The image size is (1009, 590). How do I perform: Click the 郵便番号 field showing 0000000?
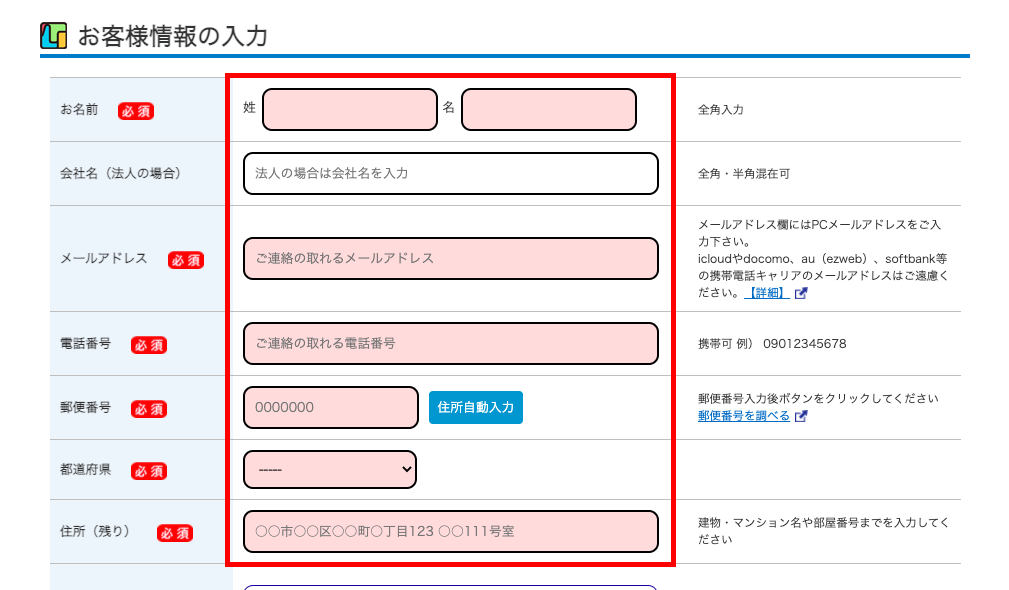coord(330,407)
